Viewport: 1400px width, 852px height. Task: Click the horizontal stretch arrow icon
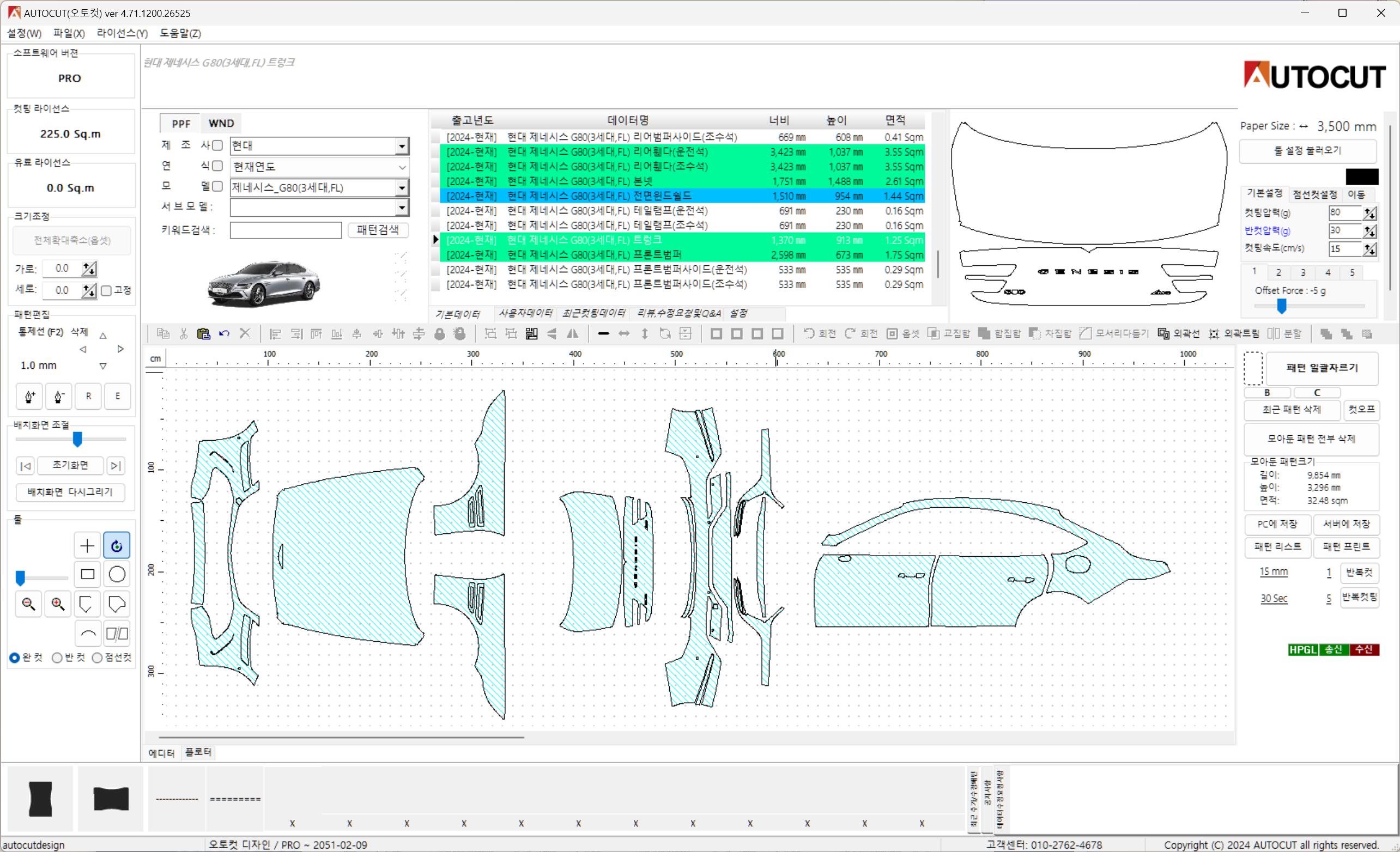(624, 333)
